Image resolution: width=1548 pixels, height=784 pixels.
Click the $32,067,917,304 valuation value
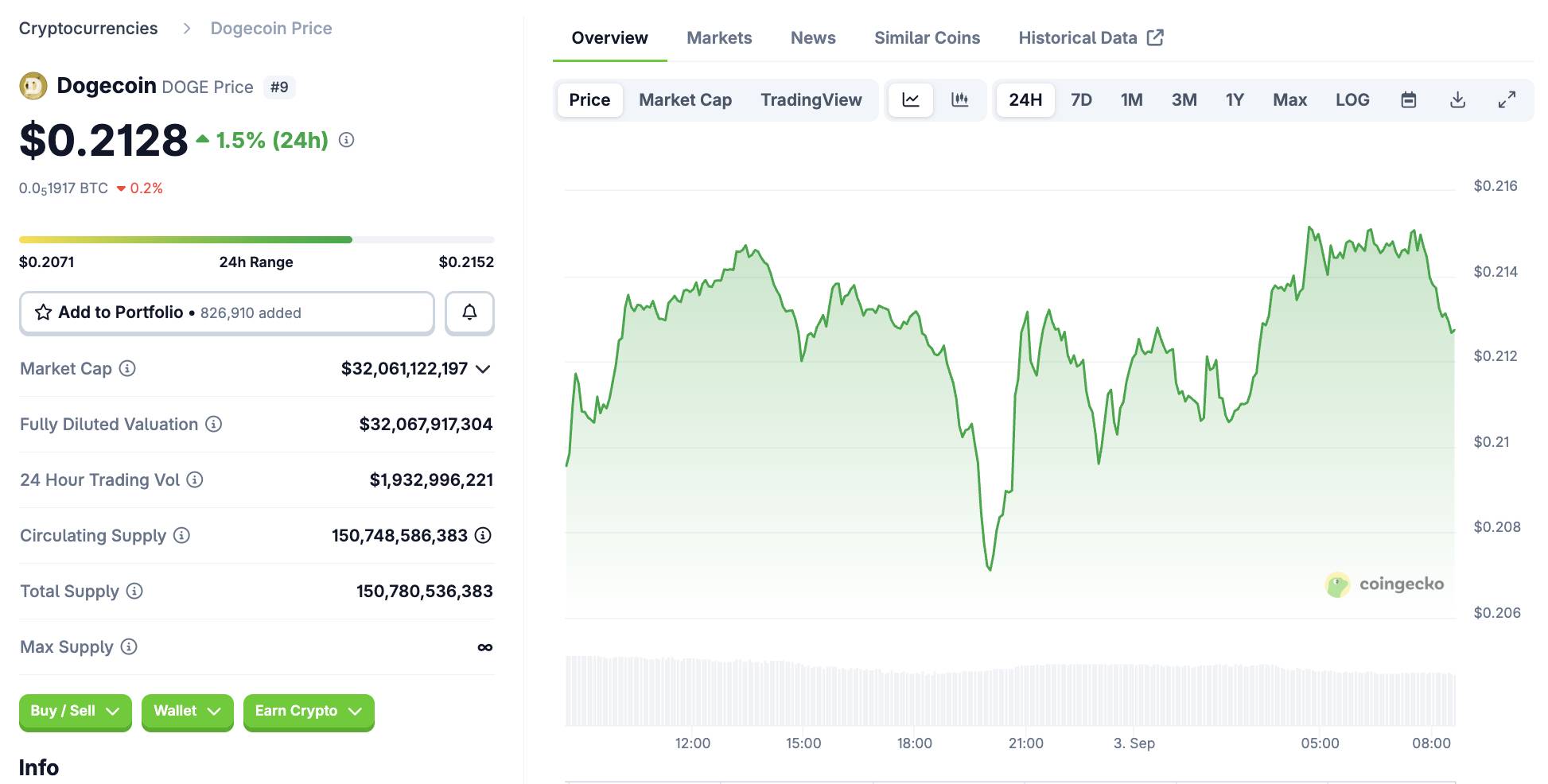point(426,424)
